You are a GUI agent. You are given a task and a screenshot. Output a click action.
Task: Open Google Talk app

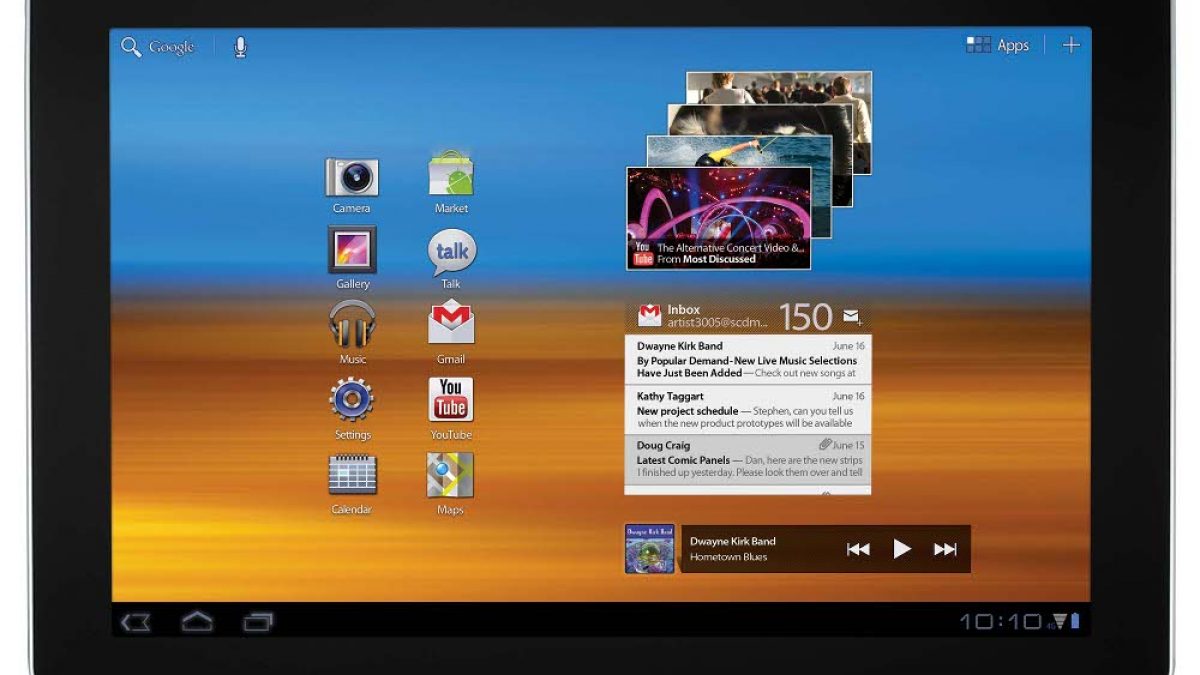point(451,252)
